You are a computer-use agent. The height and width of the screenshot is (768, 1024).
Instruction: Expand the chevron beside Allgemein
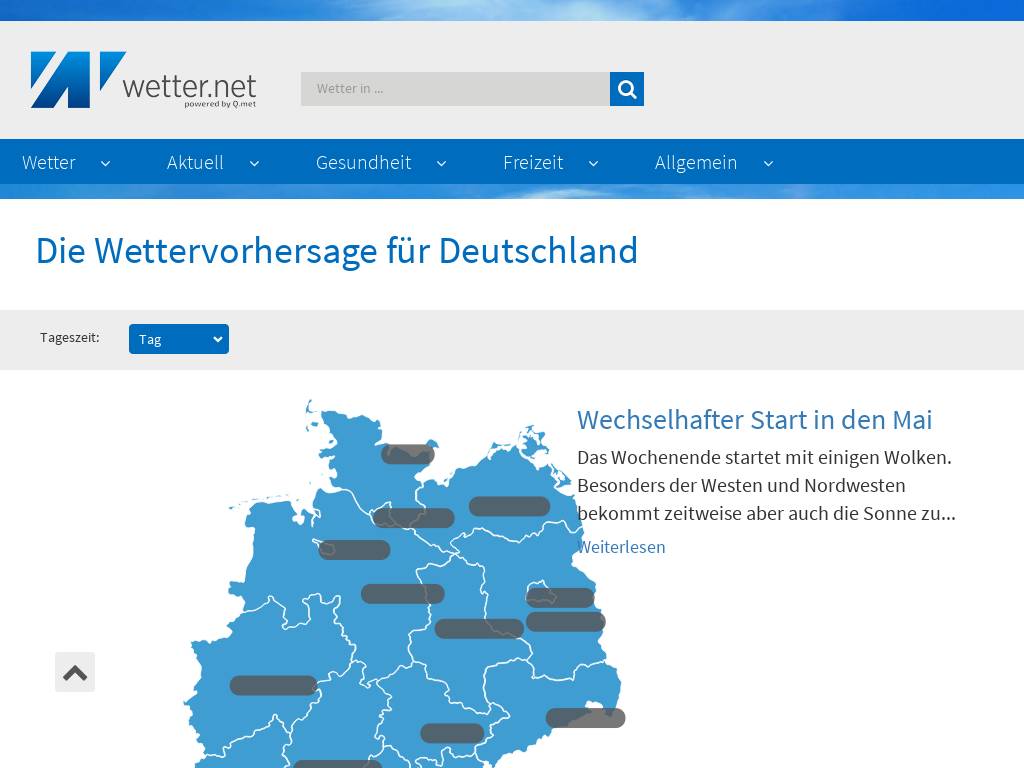[768, 163]
